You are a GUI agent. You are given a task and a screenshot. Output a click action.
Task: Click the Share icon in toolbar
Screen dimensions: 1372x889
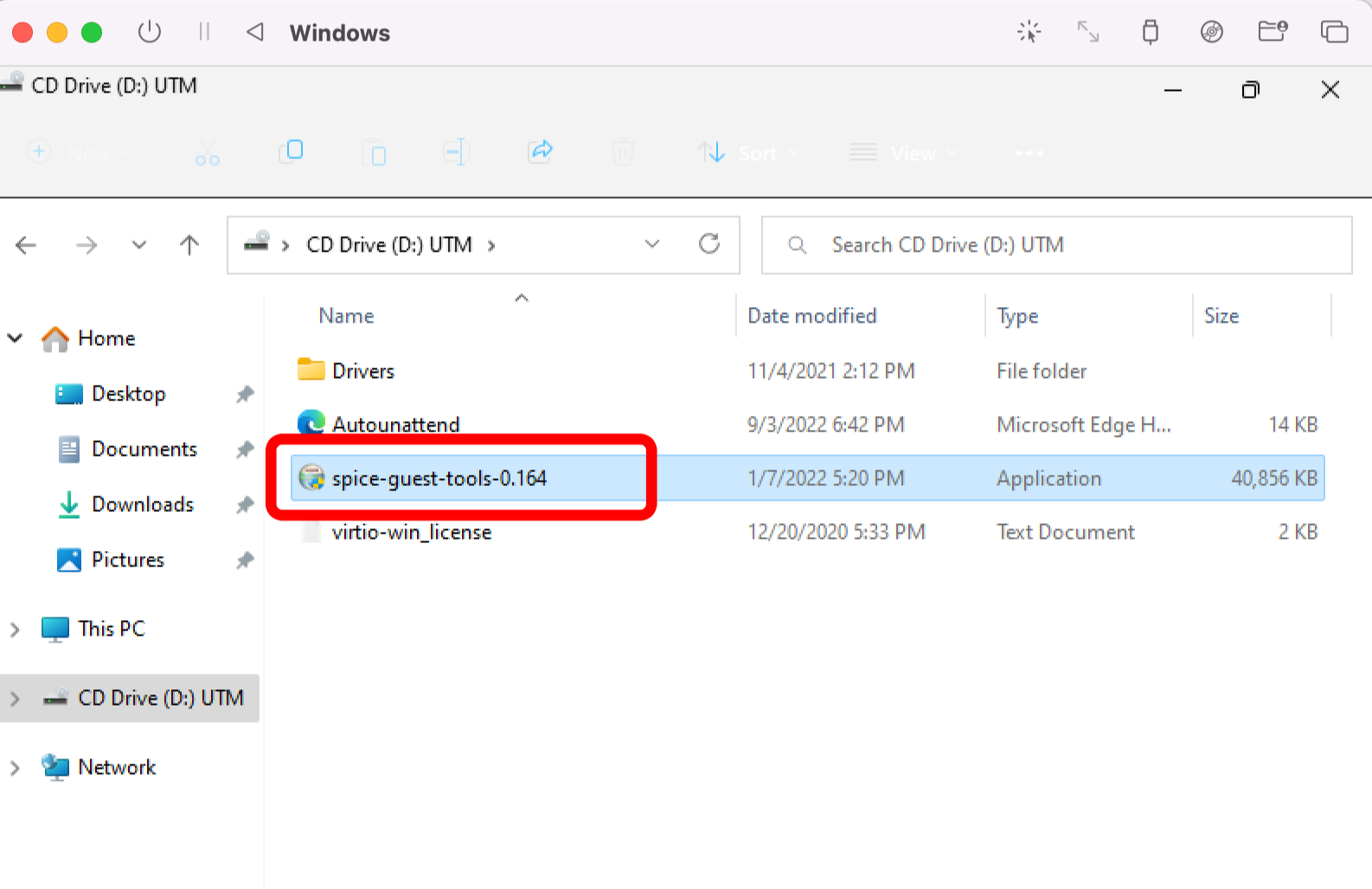(x=540, y=151)
